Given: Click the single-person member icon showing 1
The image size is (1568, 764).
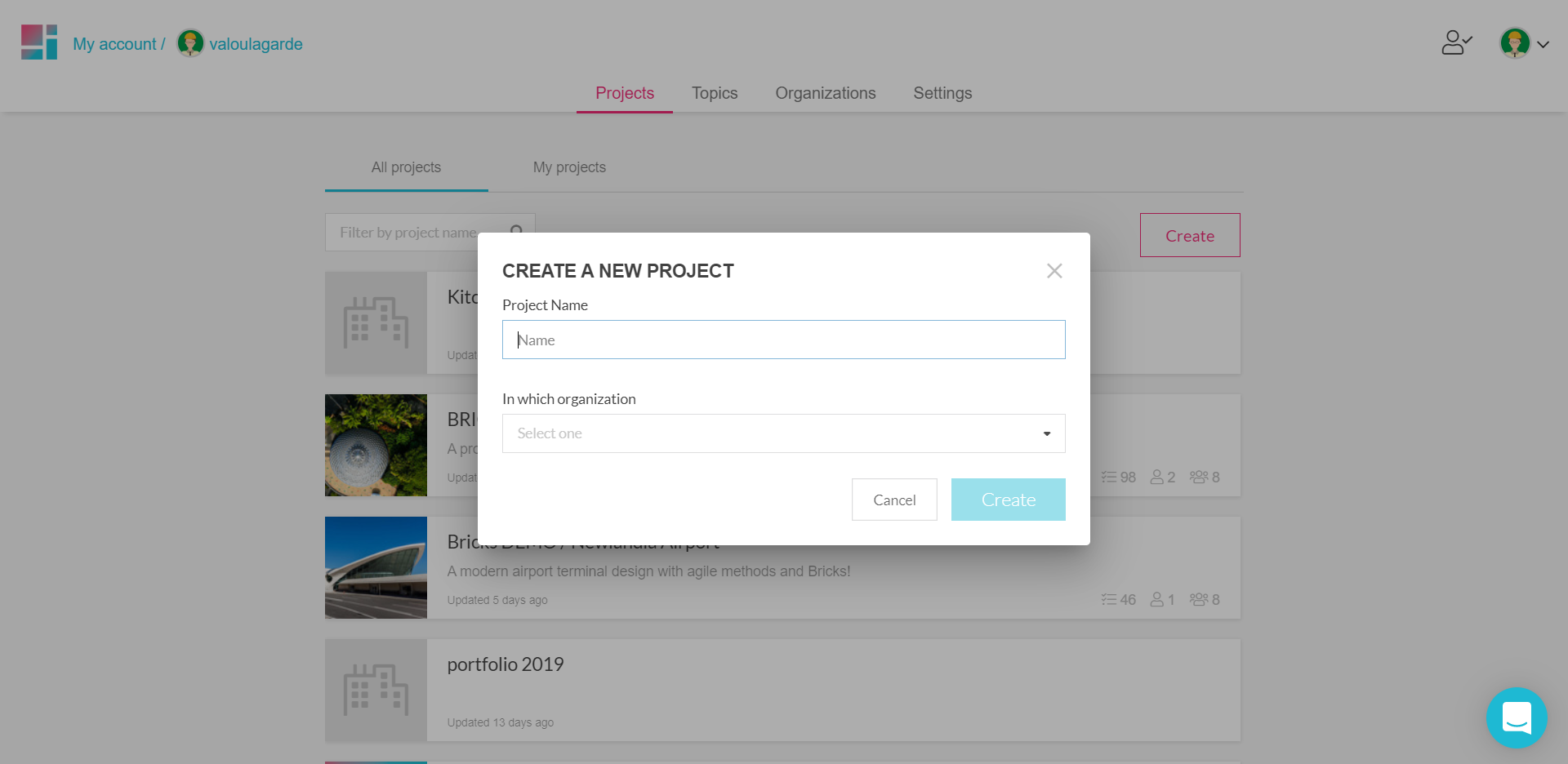Looking at the screenshot, I should pos(1156,599).
